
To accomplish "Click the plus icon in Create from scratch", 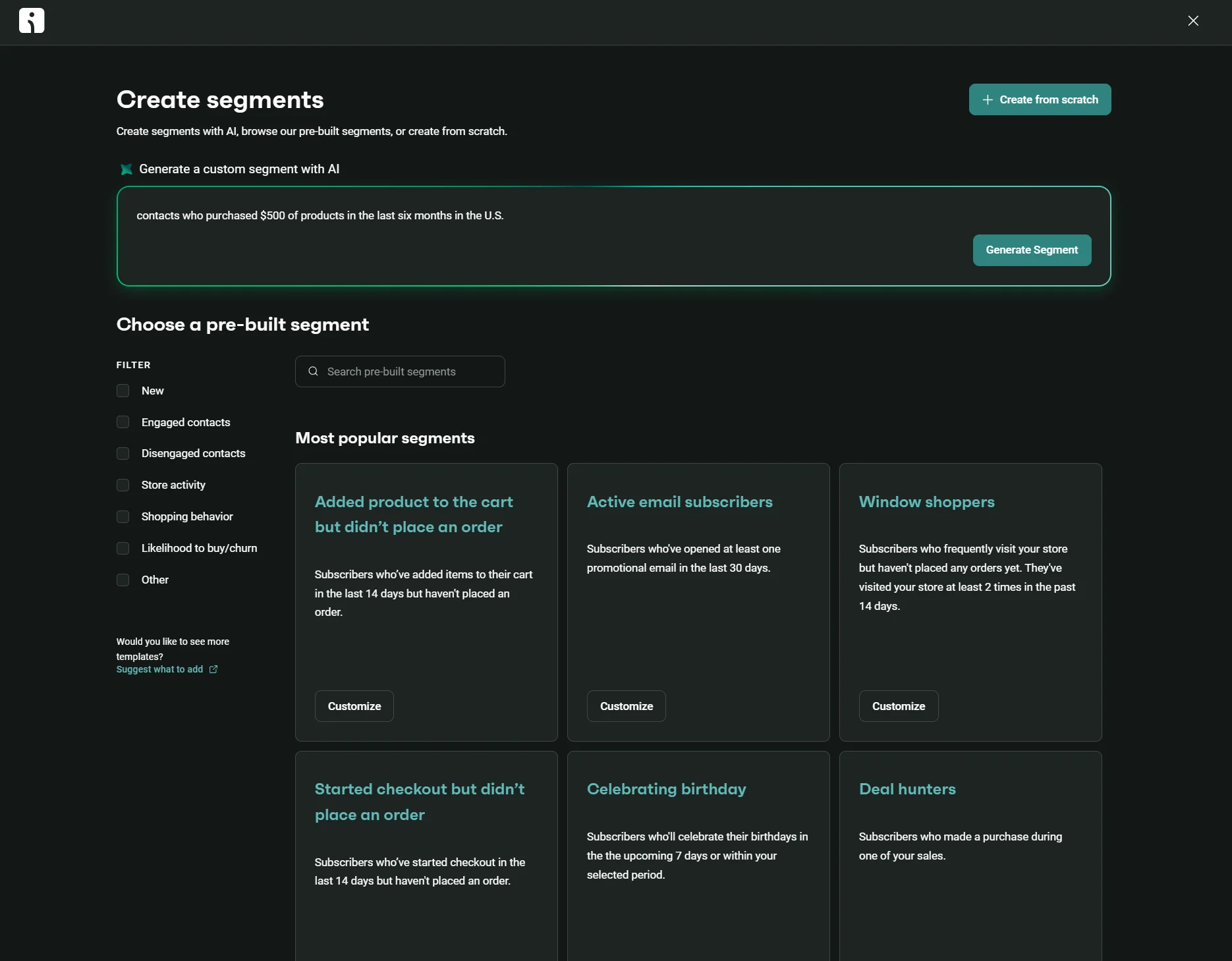I will tap(988, 99).
